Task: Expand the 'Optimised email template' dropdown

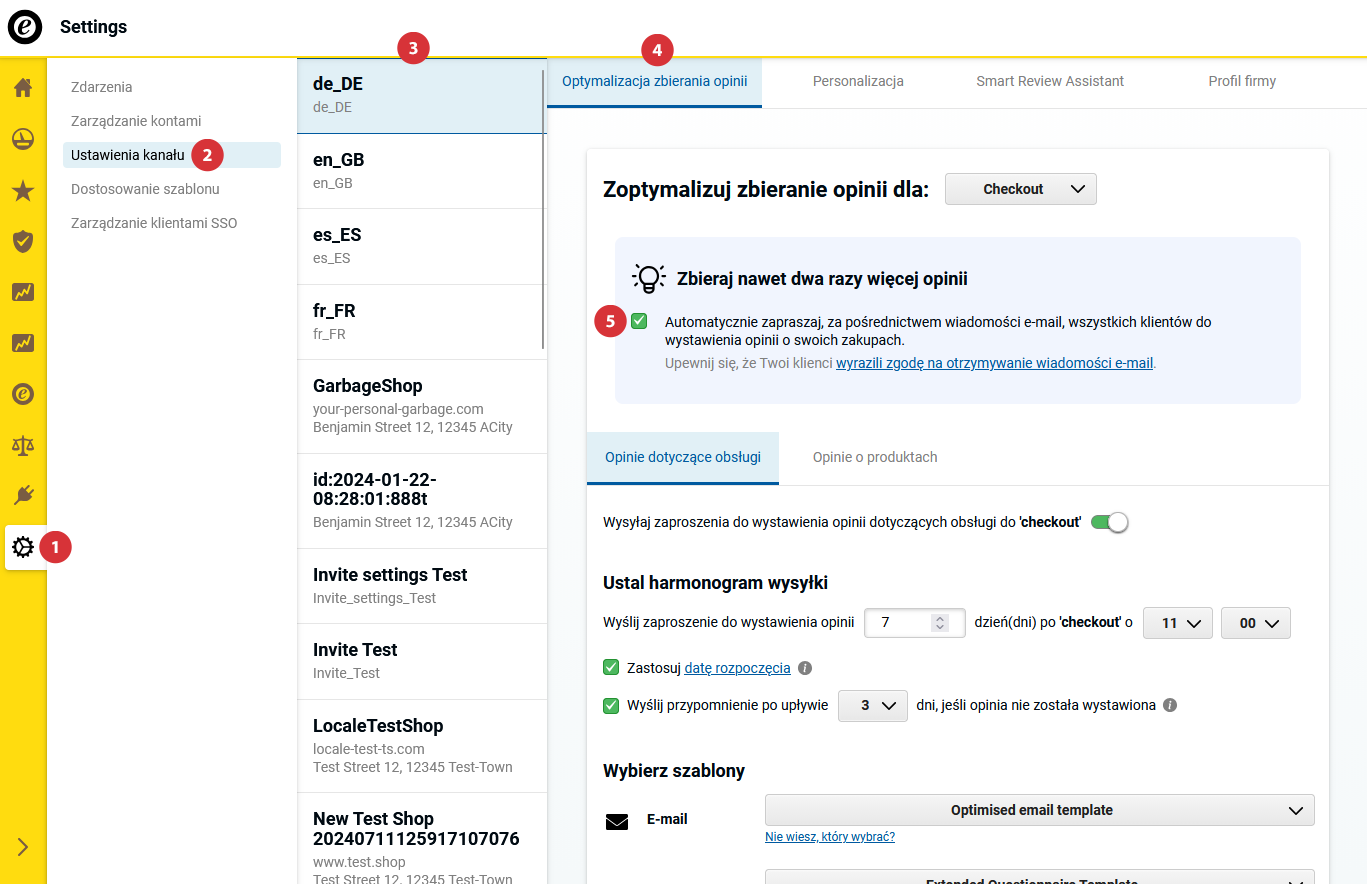Action: 1039,810
